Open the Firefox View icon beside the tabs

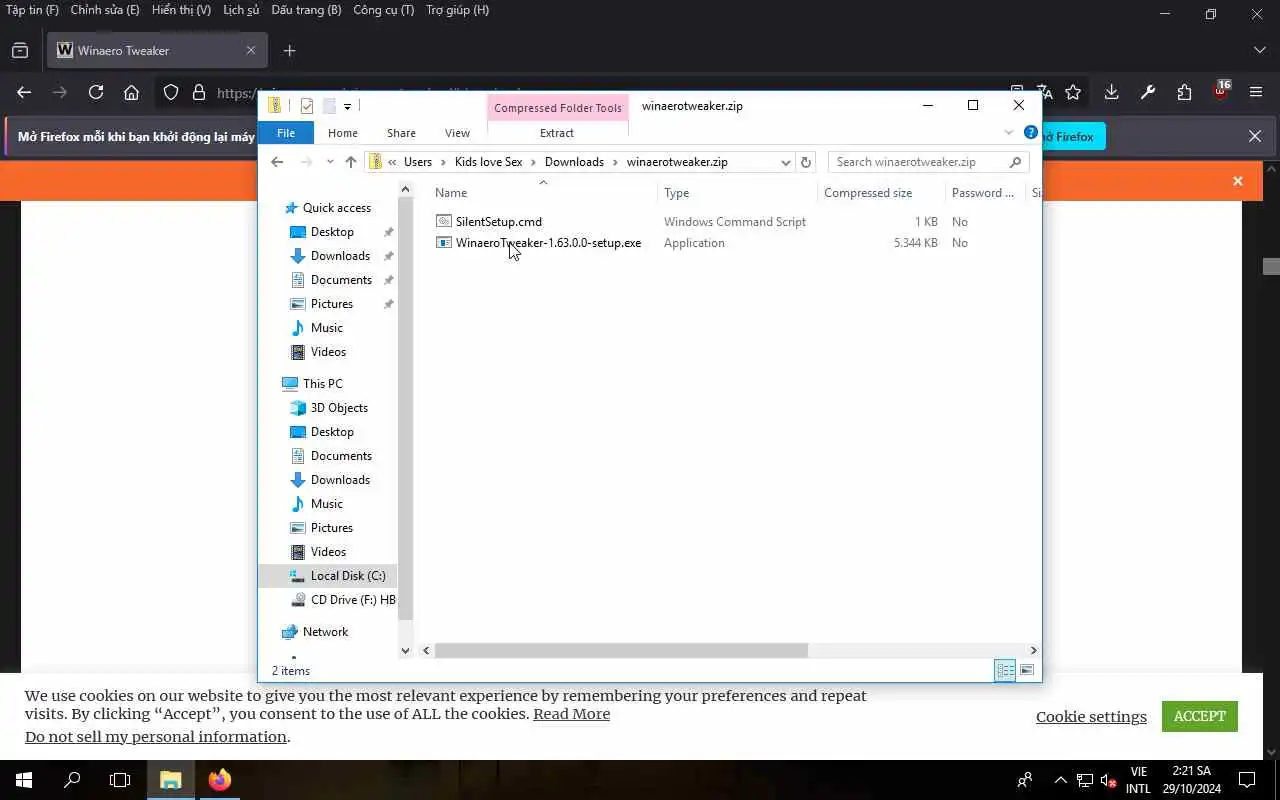(x=20, y=50)
